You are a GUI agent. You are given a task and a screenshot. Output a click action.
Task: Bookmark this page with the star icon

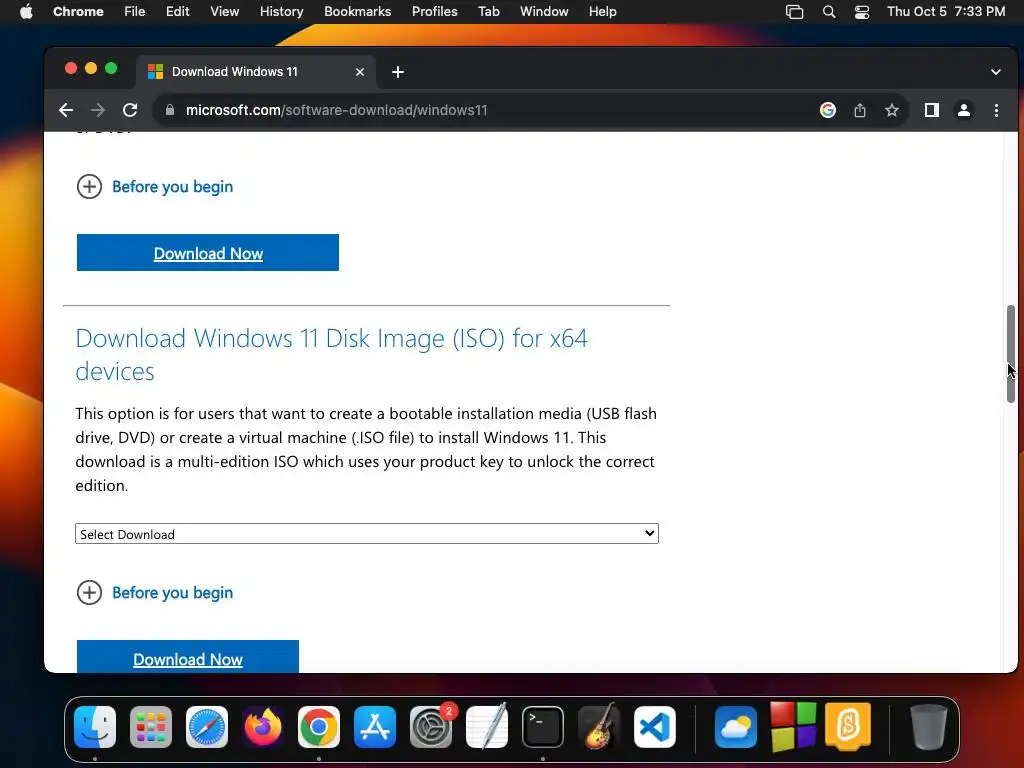pos(892,110)
